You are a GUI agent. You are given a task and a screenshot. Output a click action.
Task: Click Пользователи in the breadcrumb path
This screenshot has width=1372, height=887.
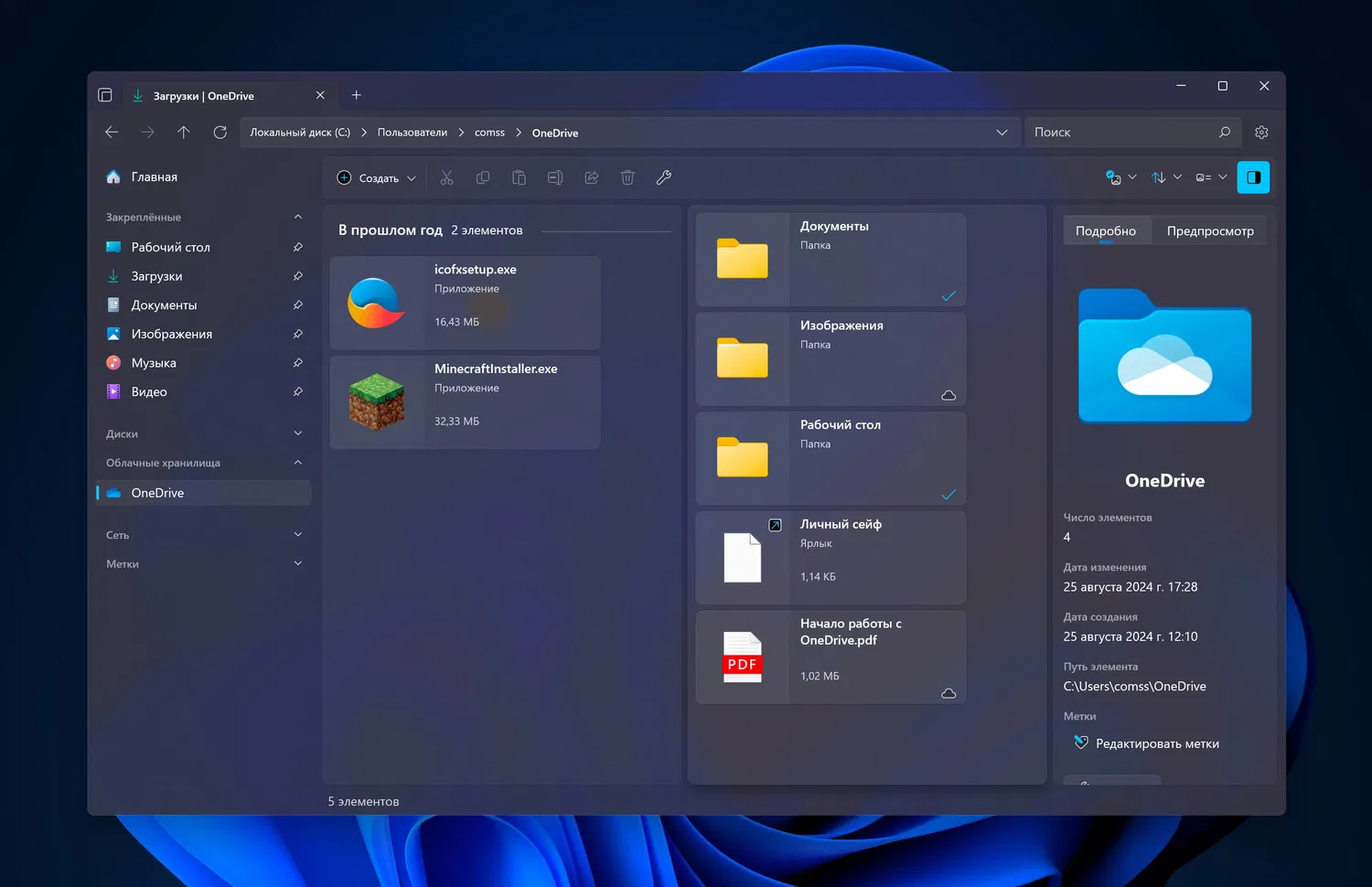coord(413,133)
